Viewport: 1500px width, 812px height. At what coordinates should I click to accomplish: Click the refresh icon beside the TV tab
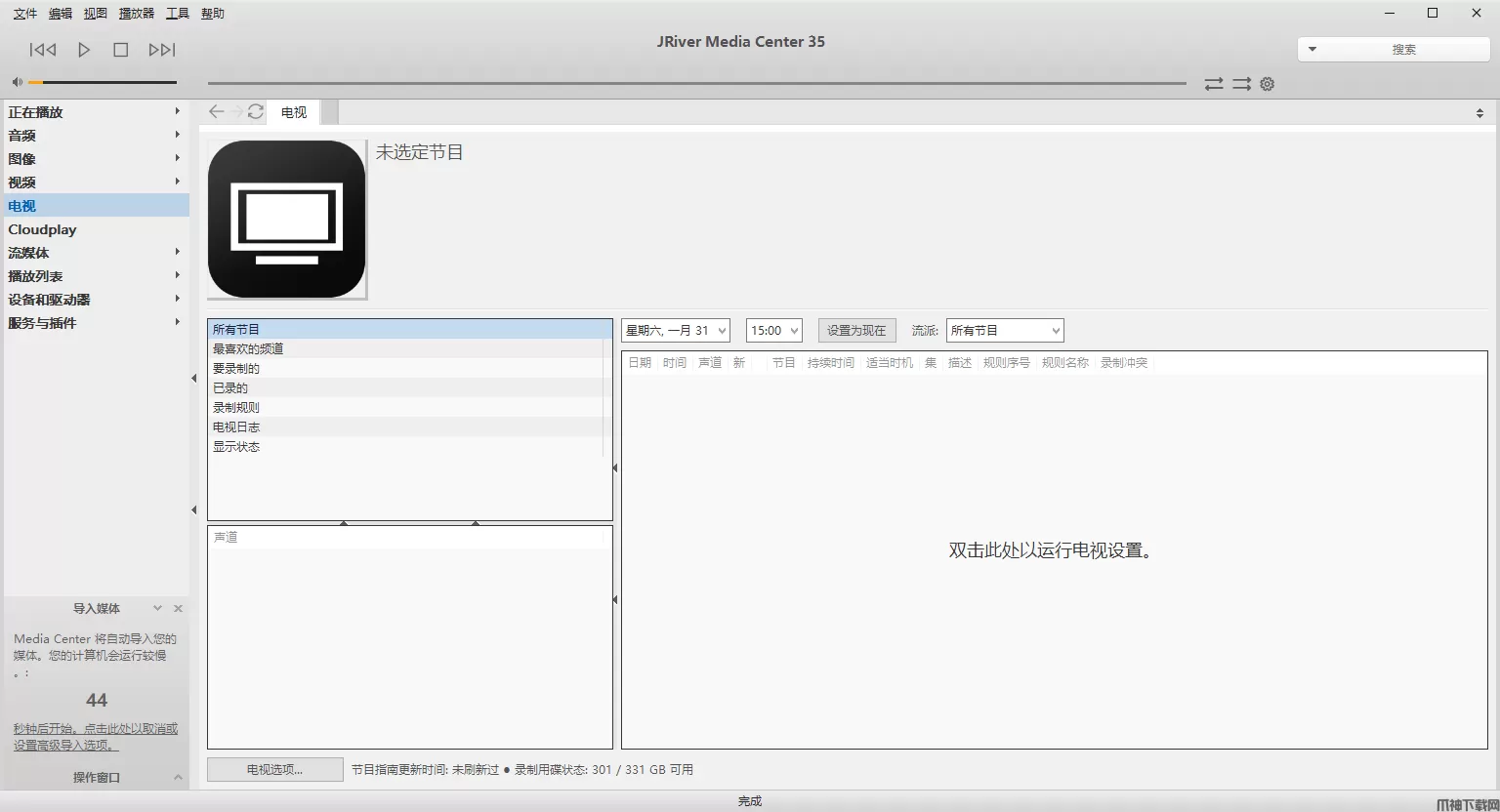point(256,112)
